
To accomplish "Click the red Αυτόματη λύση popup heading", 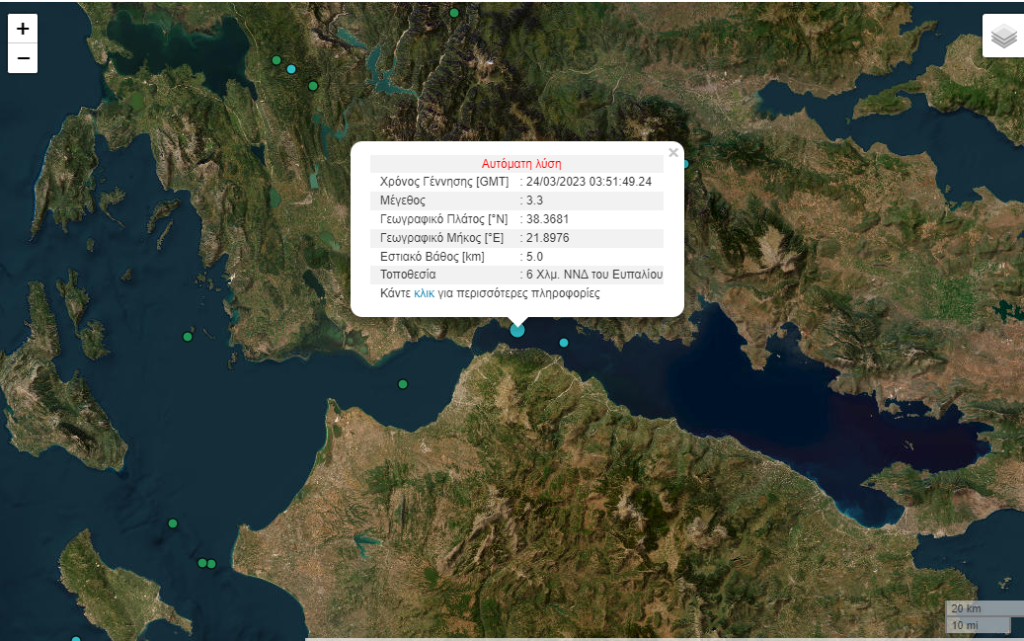I will click(521, 163).
